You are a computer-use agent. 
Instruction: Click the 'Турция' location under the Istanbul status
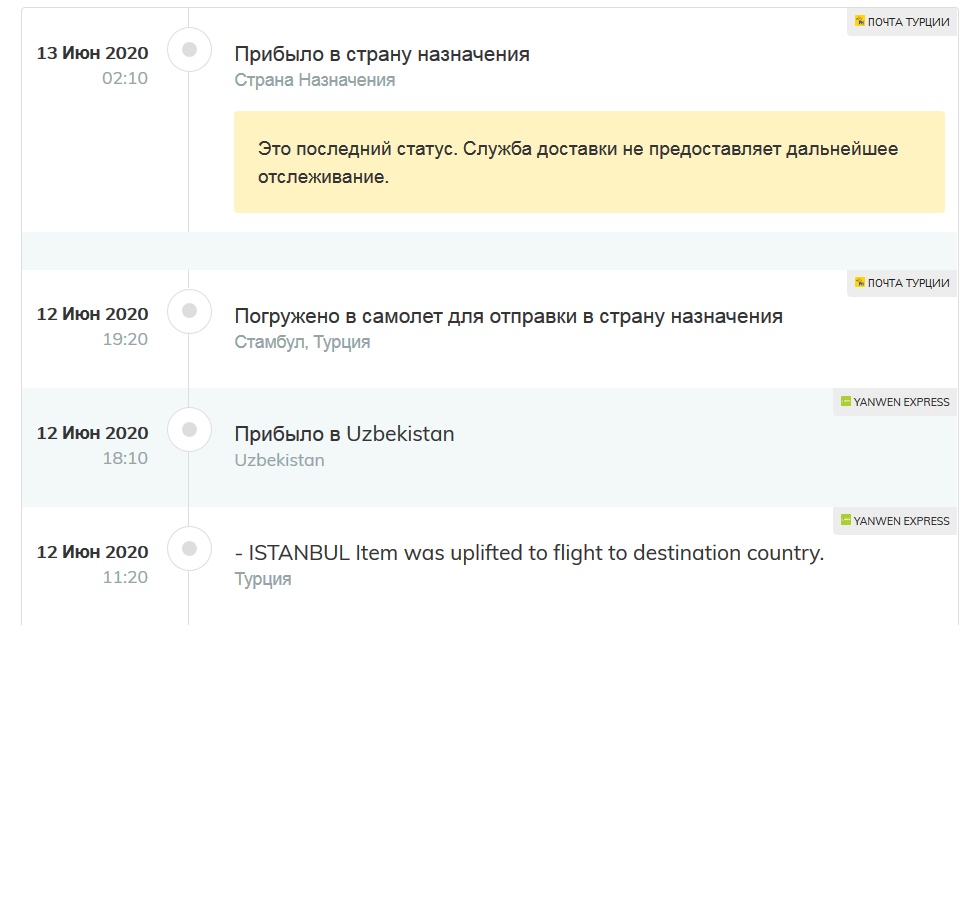point(262,579)
